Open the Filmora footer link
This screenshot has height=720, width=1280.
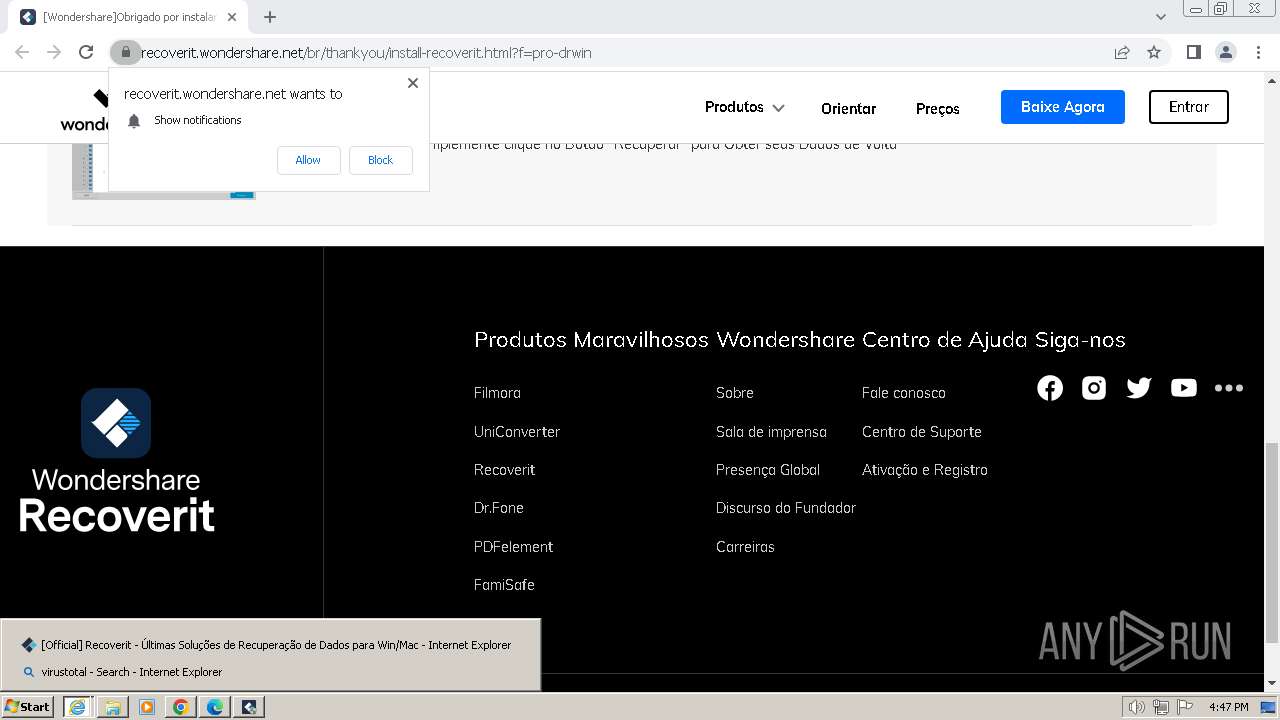[497, 393]
